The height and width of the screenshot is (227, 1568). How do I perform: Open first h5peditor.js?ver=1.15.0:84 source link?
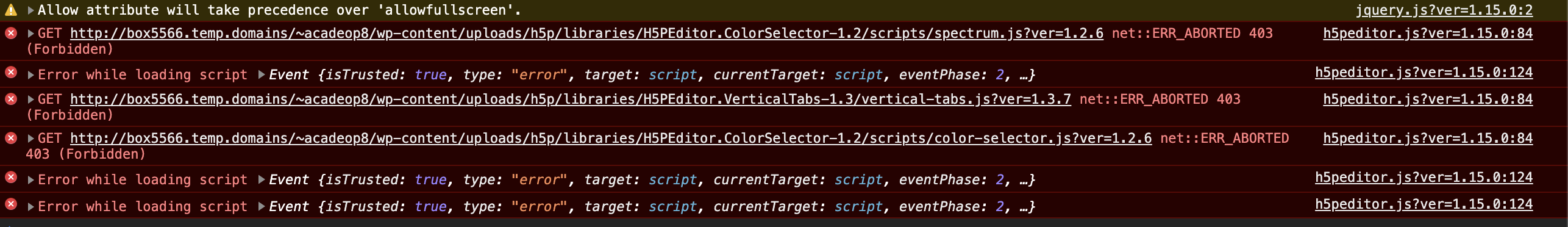coord(1428,34)
